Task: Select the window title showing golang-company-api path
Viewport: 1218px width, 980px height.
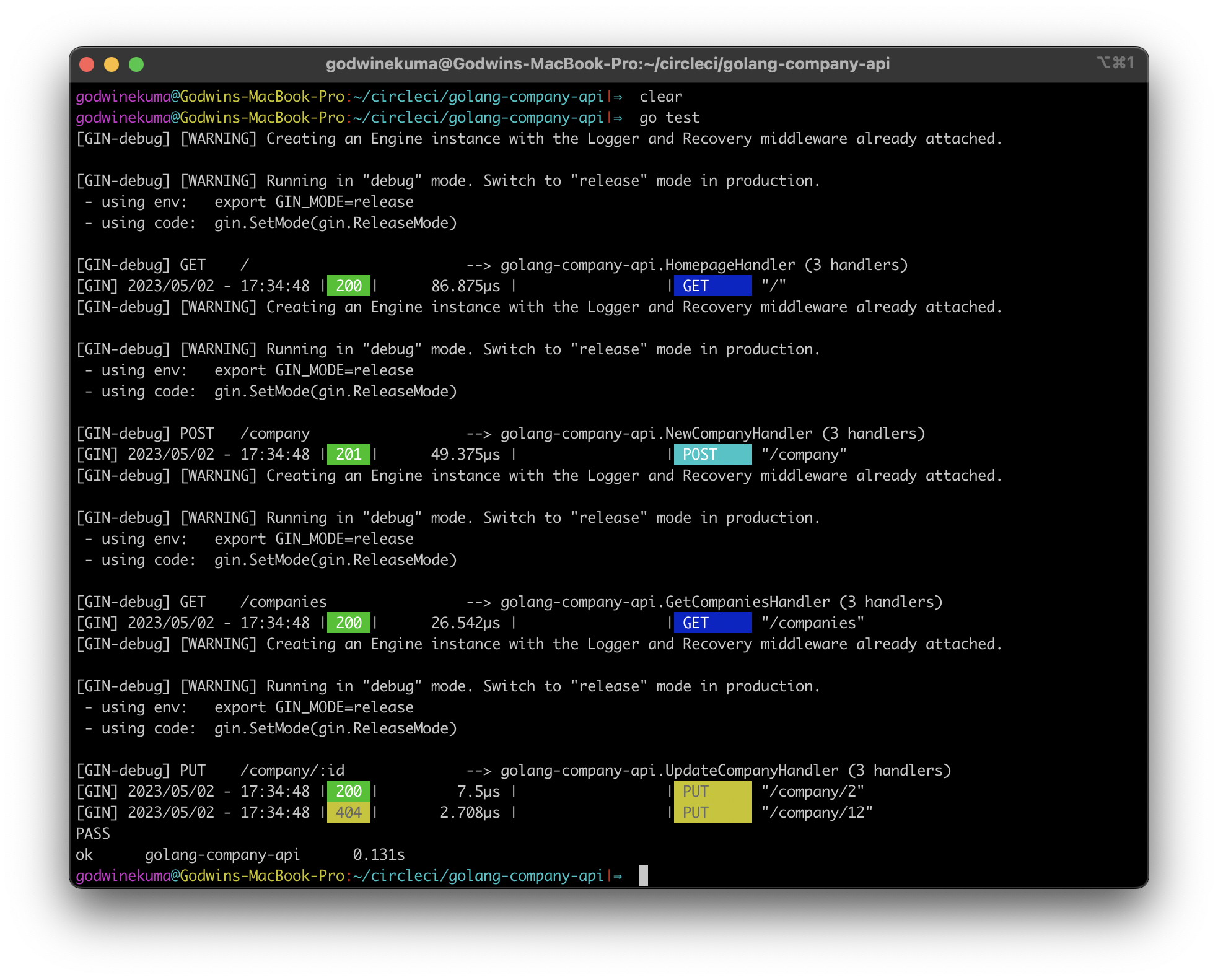Action: click(609, 63)
